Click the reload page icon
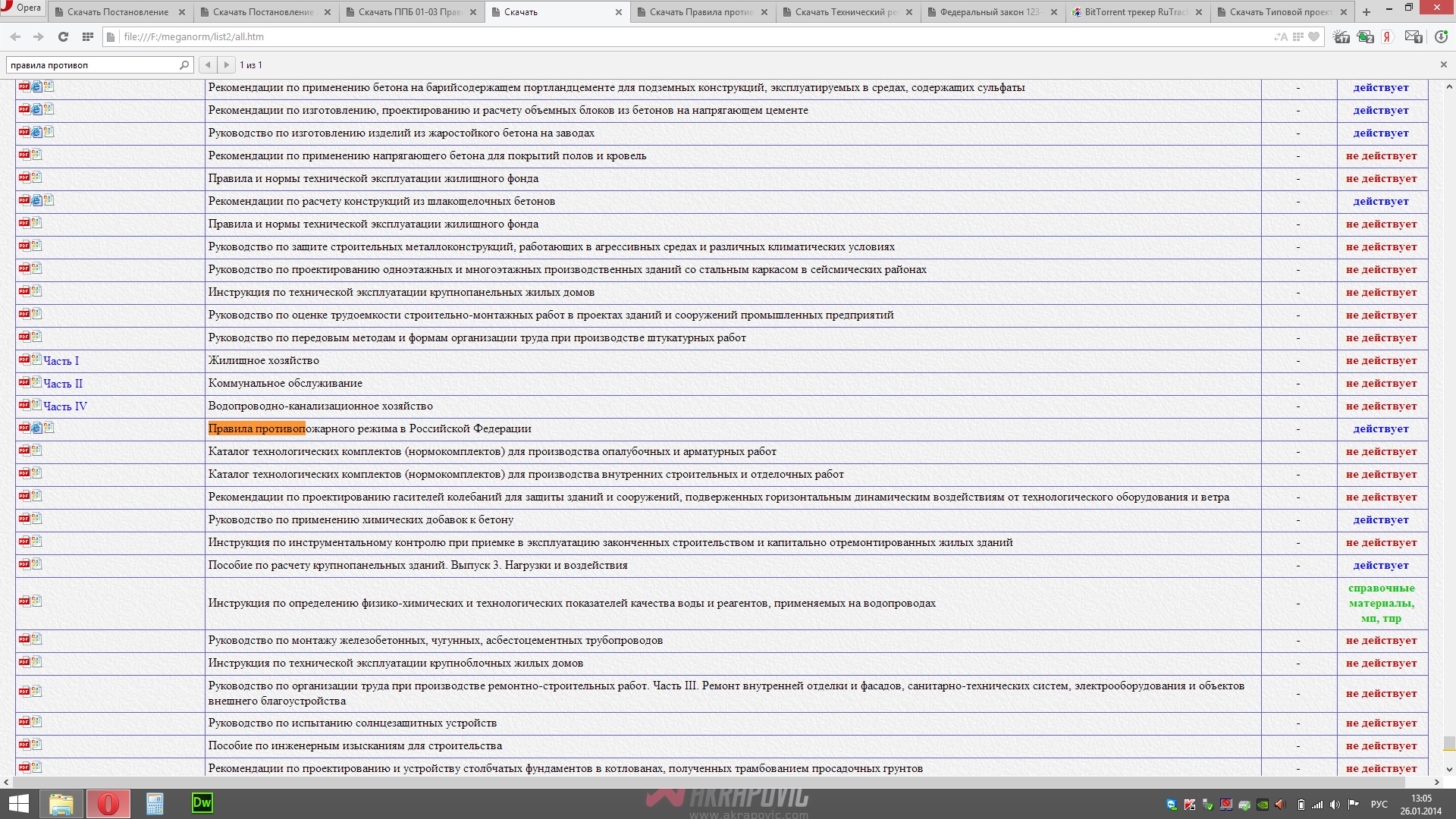The image size is (1456, 819). tap(63, 36)
